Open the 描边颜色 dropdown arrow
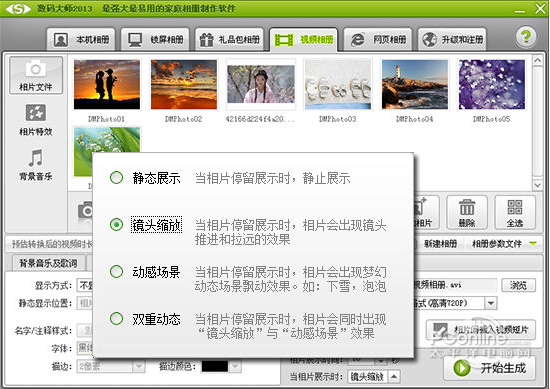The image size is (550, 389). coord(235,367)
